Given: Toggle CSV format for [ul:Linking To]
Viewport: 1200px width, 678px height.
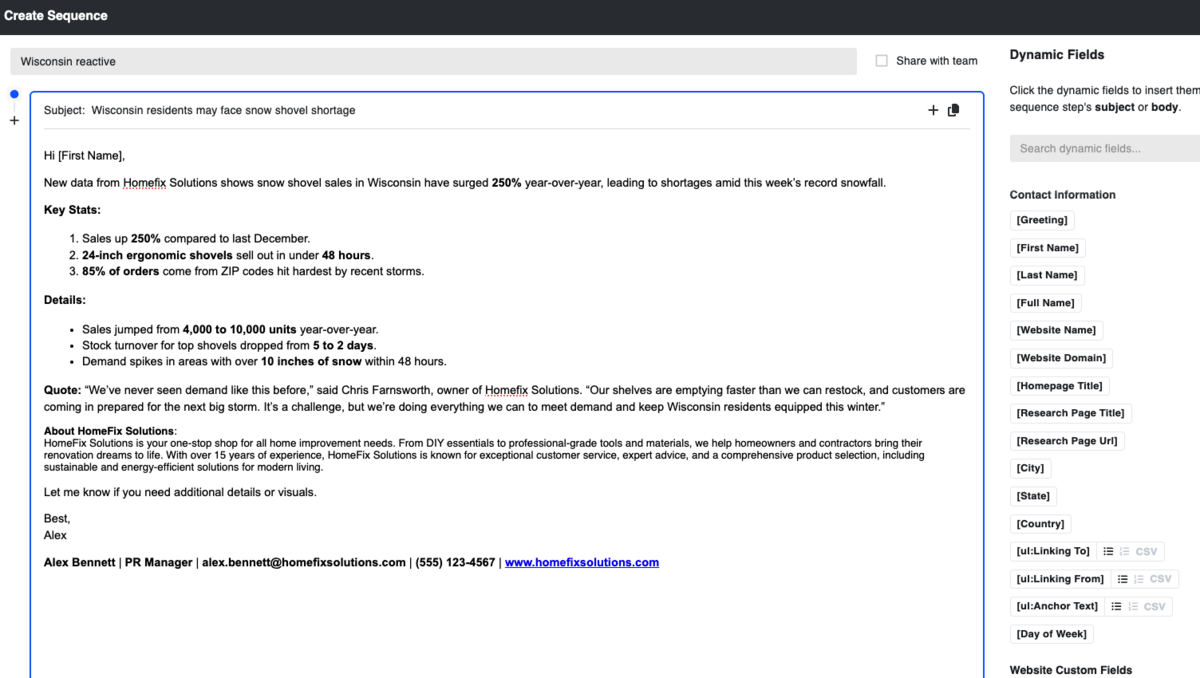Looking at the screenshot, I should point(1147,551).
